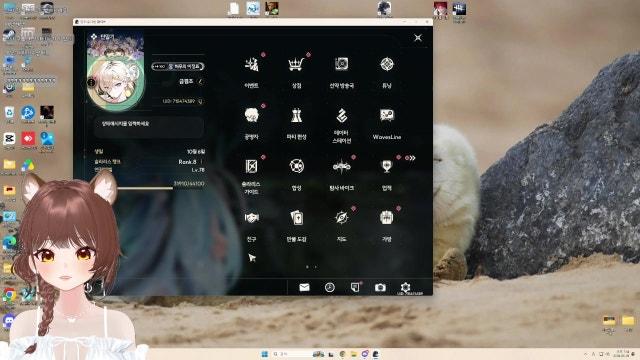This screenshot has width=640, height=360.
Task: Open the 가방 backpack icon
Action: click(x=387, y=218)
